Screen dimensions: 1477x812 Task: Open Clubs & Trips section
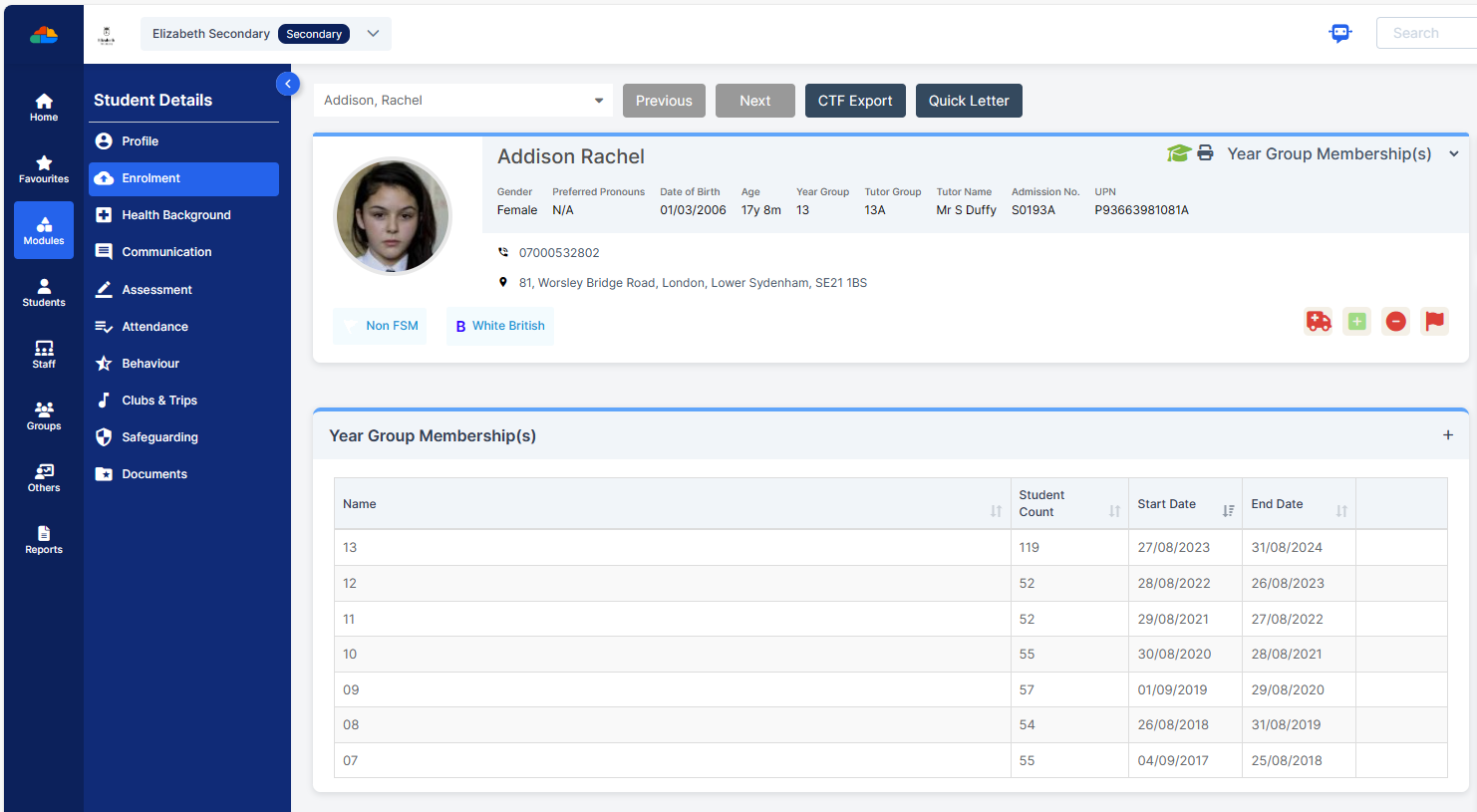pos(183,401)
